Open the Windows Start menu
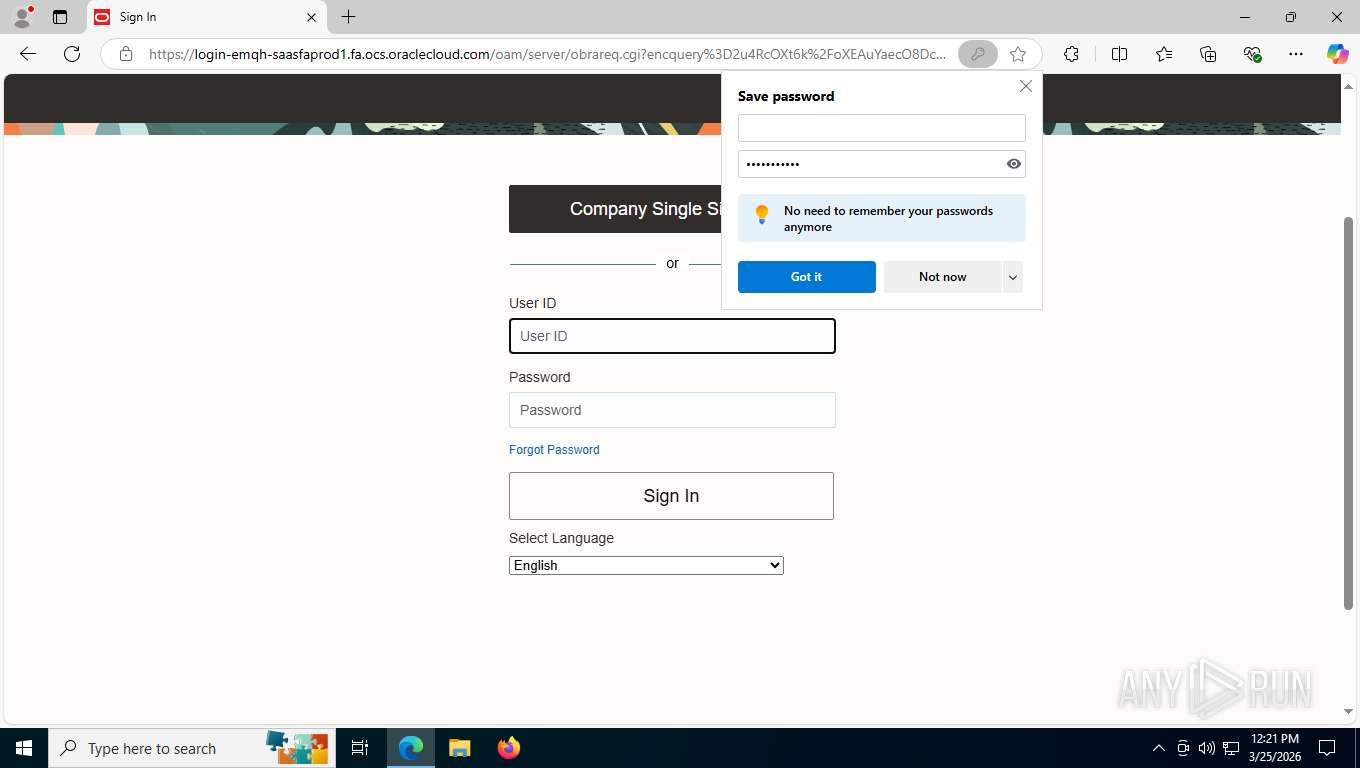1360x768 pixels. click(24, 748)
